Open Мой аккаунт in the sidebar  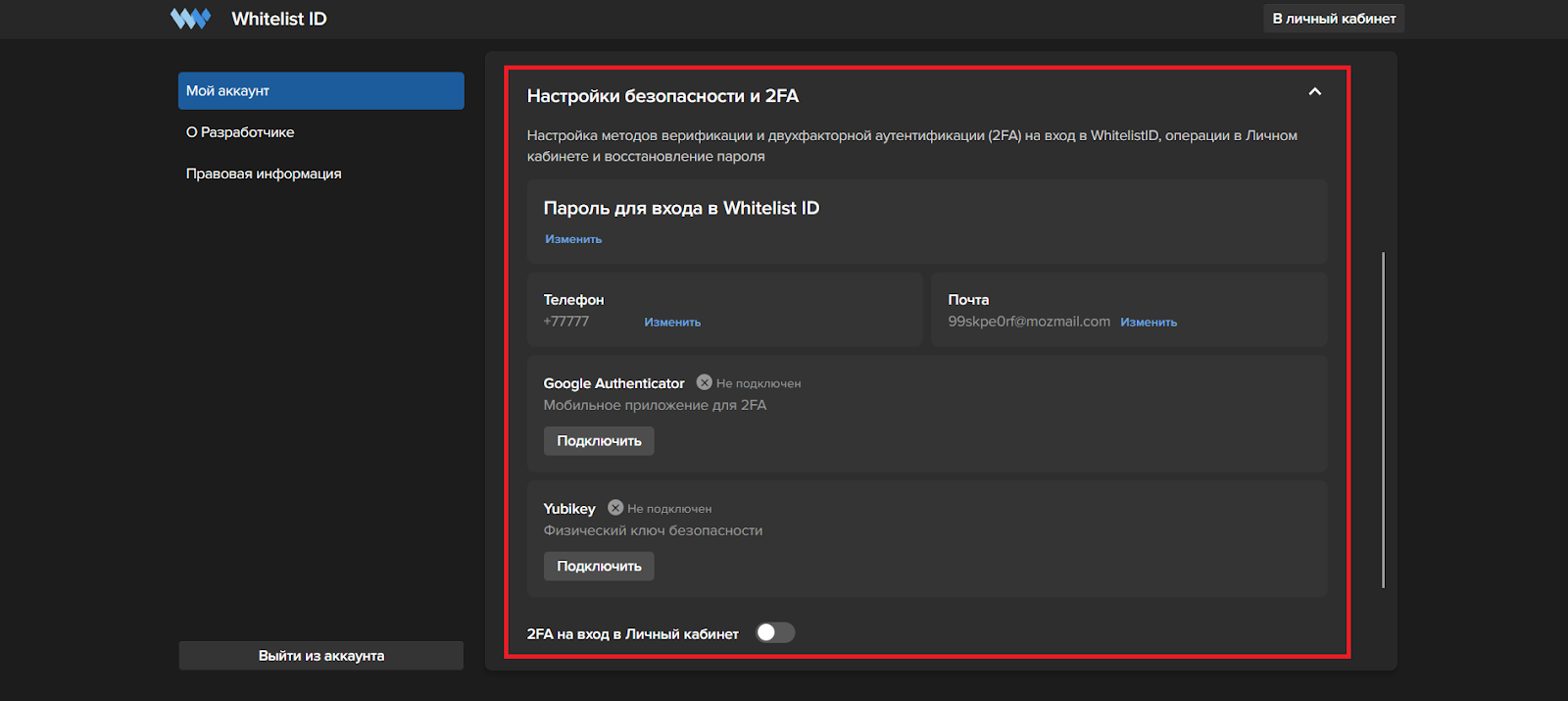tap(321, 90)
